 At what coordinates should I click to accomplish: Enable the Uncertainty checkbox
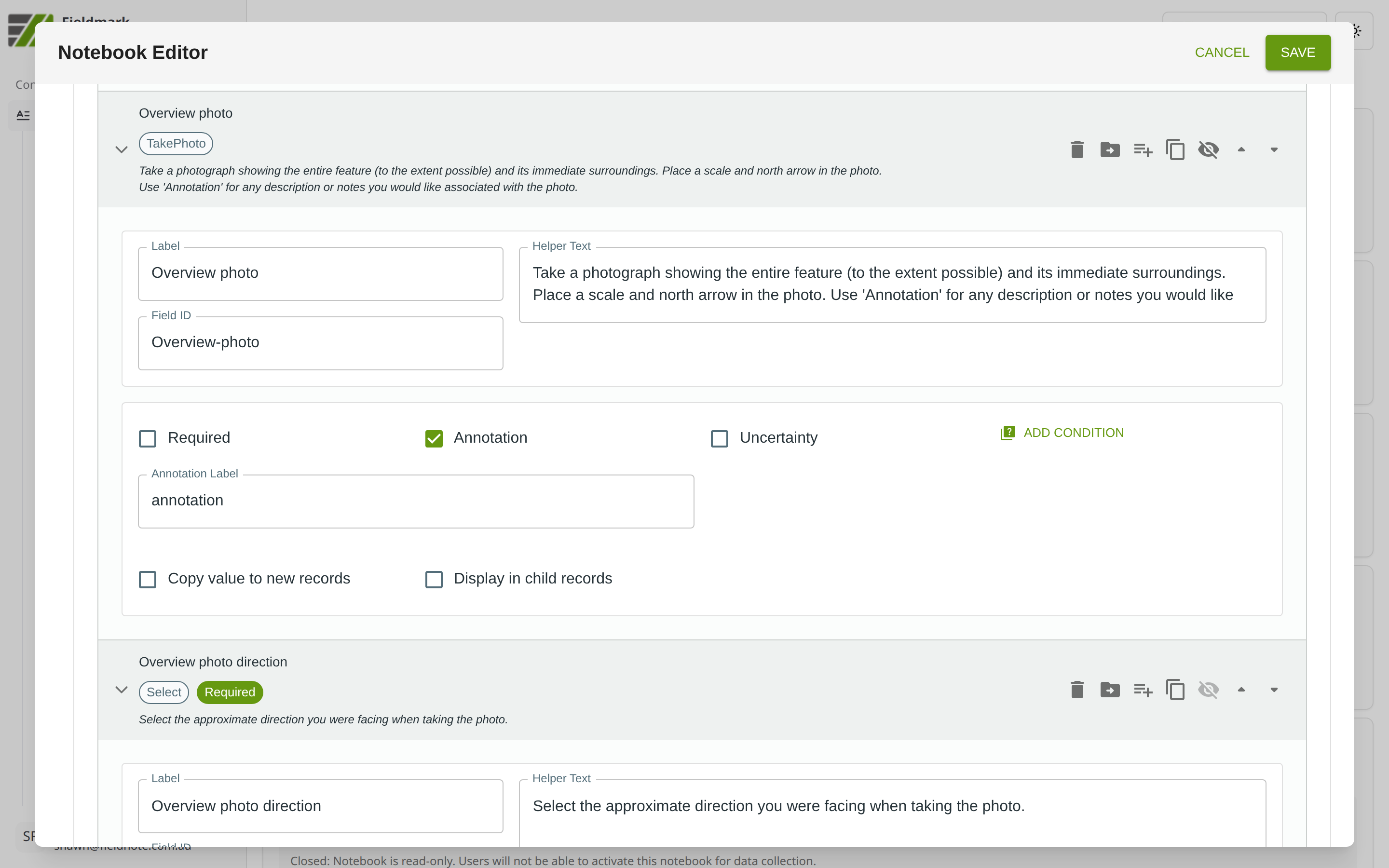(719, 439)
